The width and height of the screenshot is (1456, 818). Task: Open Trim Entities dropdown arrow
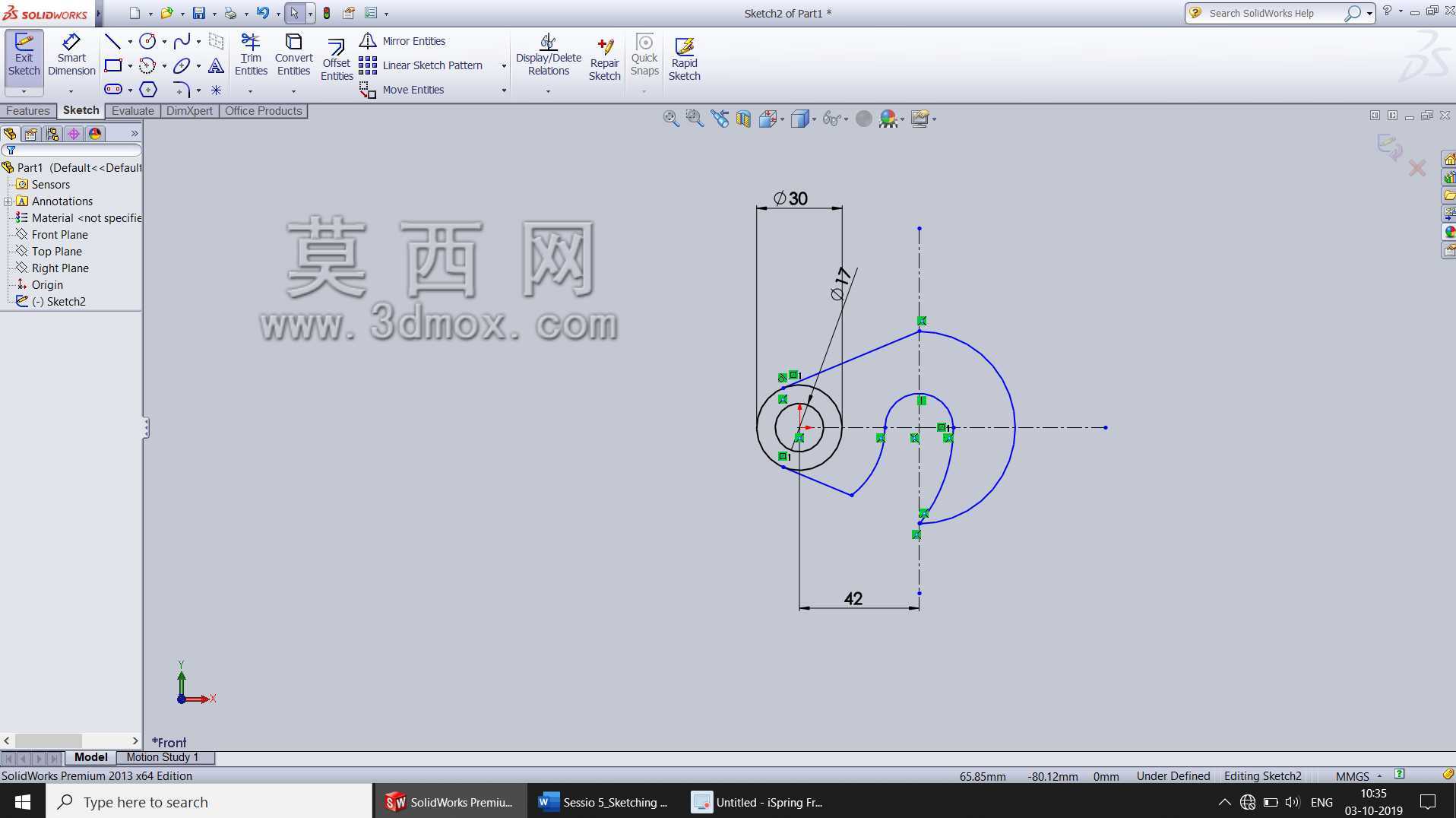[x=251, y=91]
